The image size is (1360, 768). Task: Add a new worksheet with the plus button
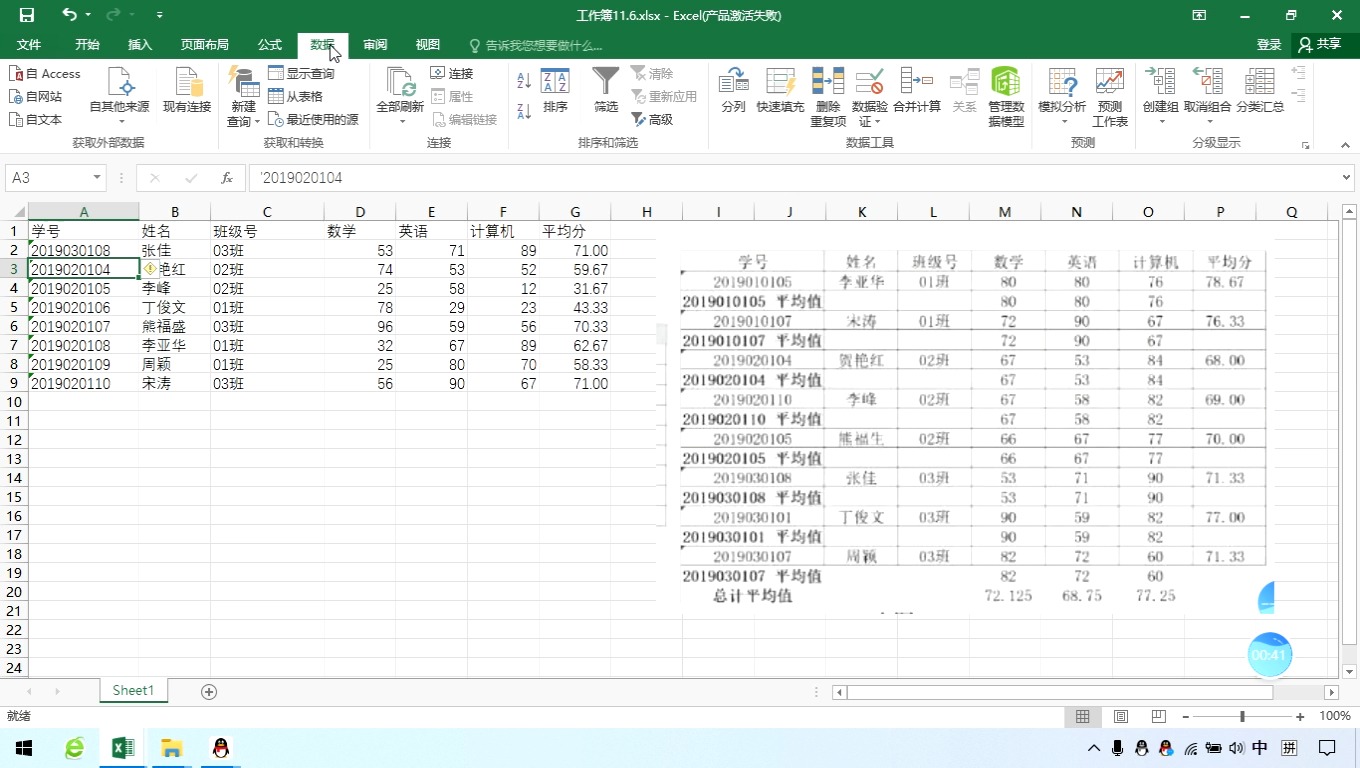point(208,690)
